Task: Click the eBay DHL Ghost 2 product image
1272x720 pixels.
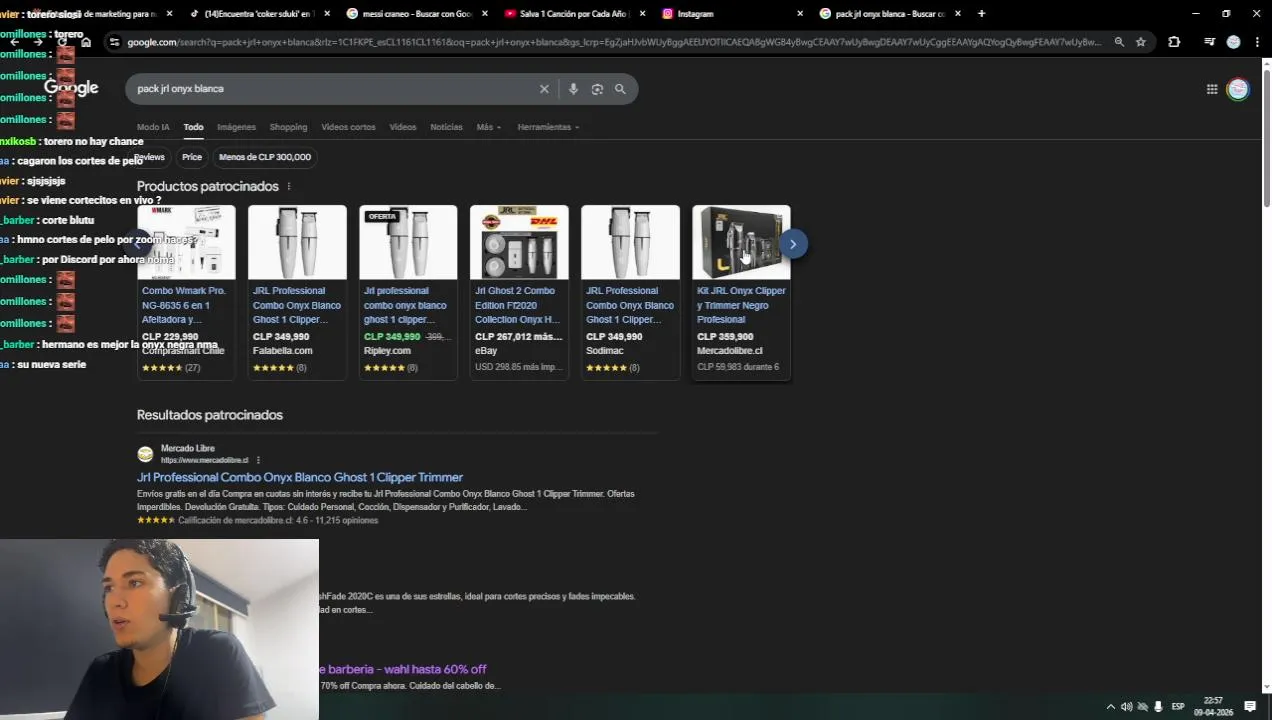Action: [x=519, y=243]
